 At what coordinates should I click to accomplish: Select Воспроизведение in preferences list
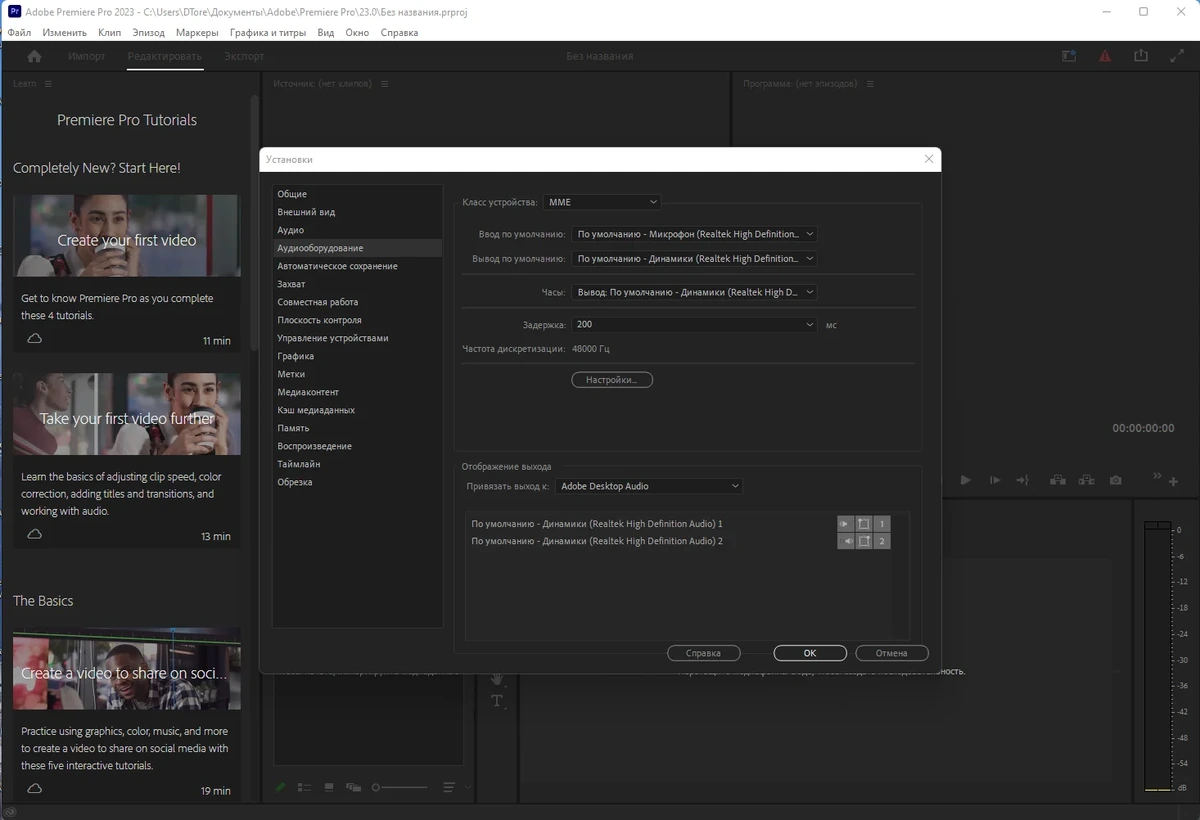point(357,446)
